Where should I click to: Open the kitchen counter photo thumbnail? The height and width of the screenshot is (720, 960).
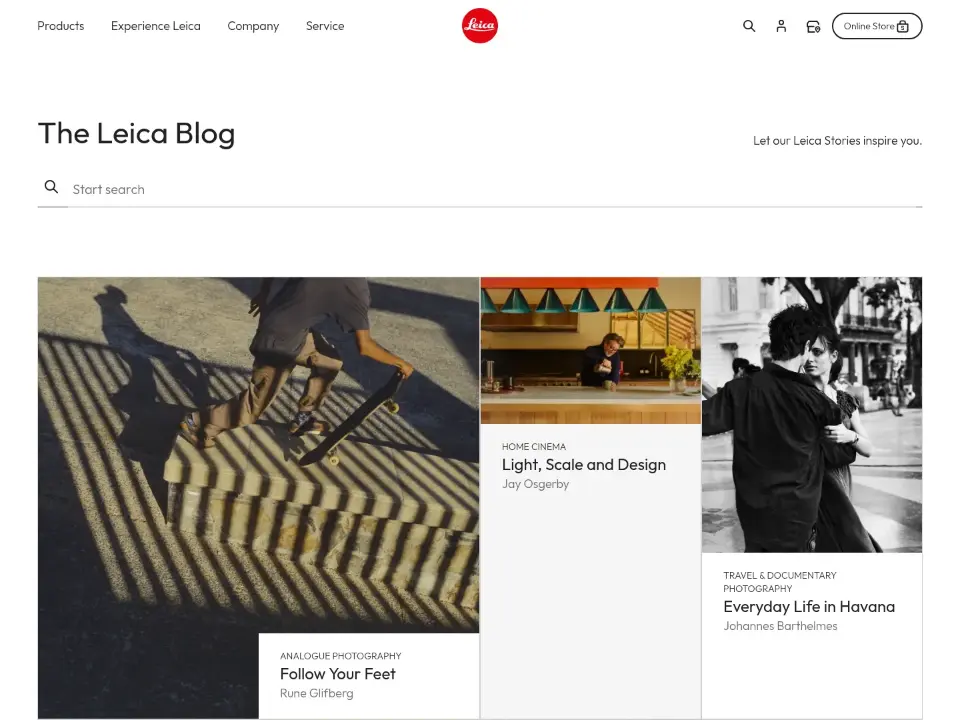[x=591, y=350]
